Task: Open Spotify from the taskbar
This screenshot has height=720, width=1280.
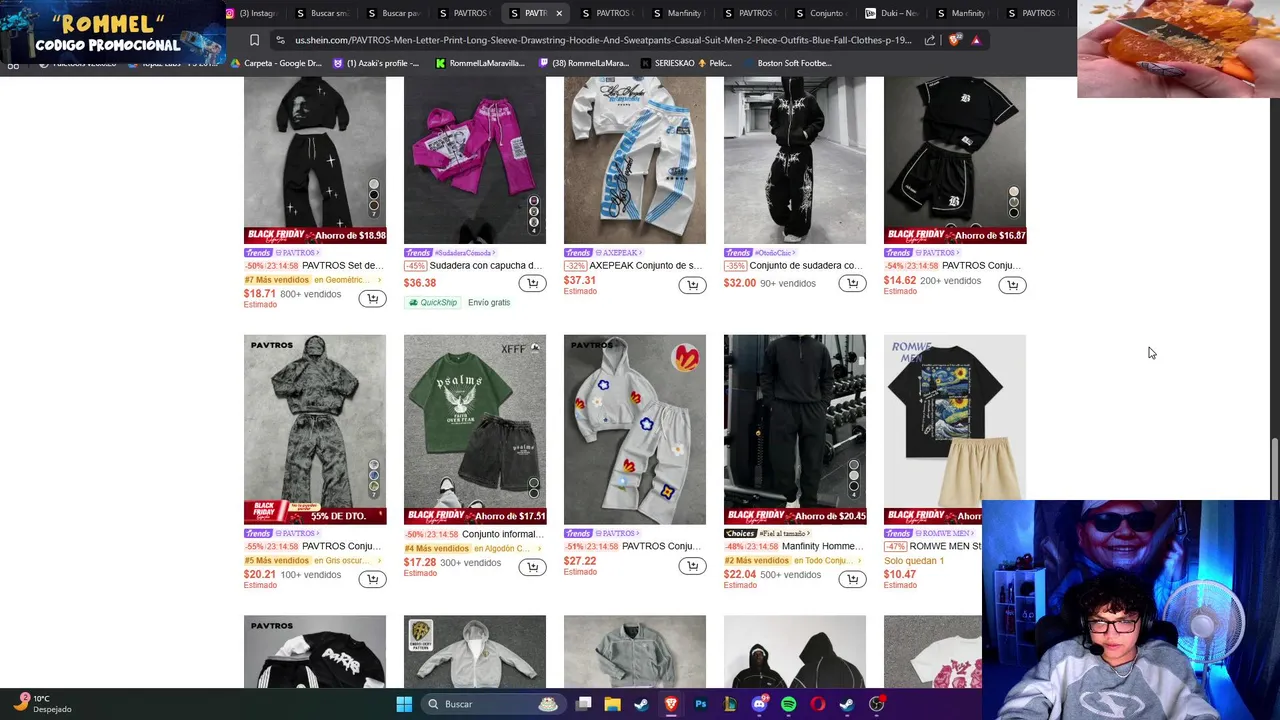Action: click(x=789, y=704)
